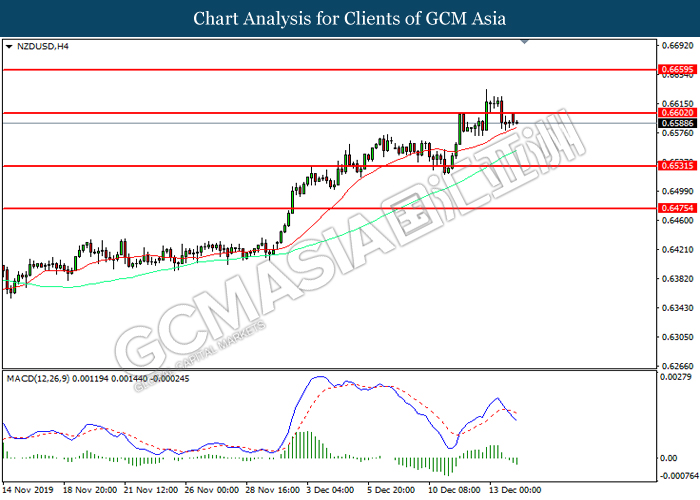Click the 3 Dec 04:00 time label
Image resolution: width=700 pixels, height=500 pixels.
tap(330, 490)
